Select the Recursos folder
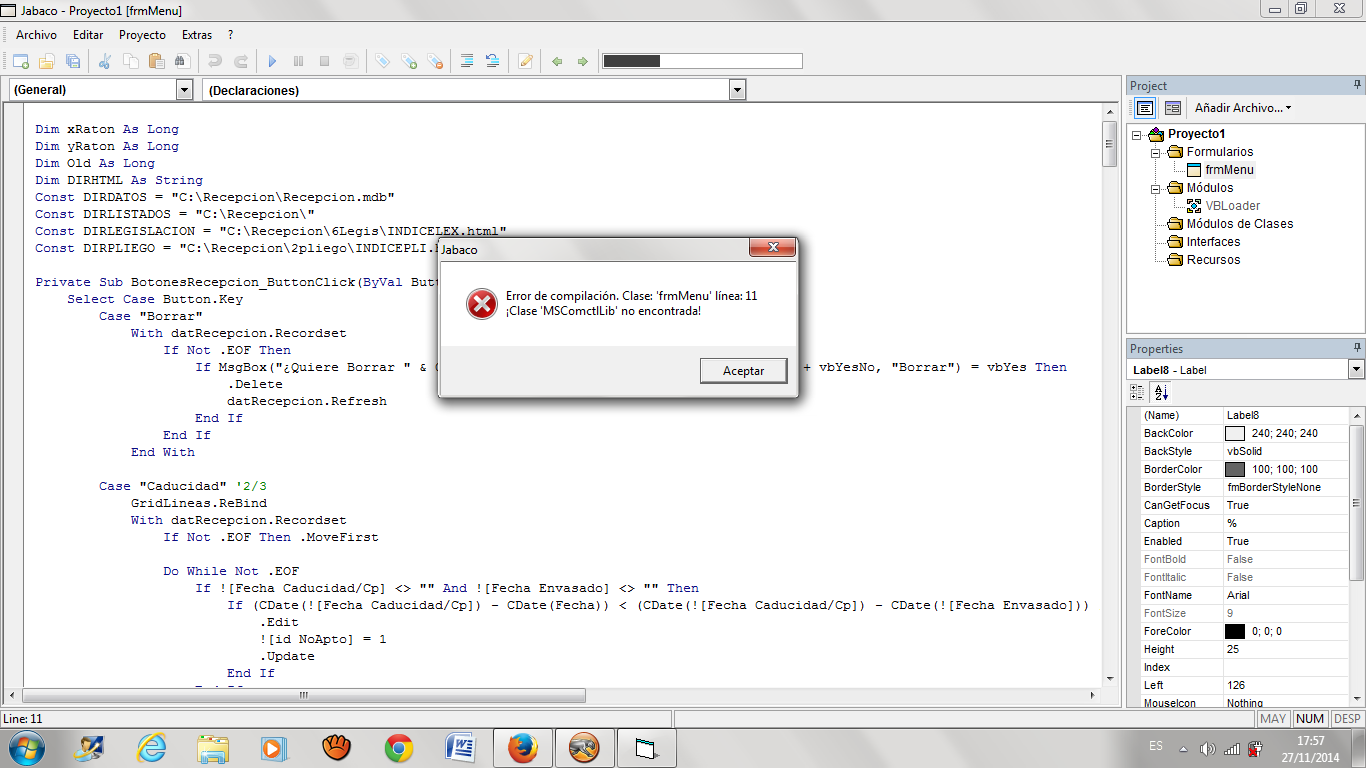The height and width of the screenshot is (768, 1366). tap(1213, 260)
